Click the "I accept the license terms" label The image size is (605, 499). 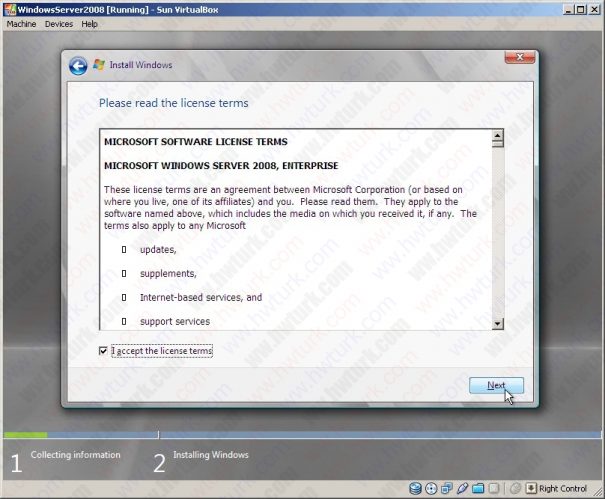point(162,351)
